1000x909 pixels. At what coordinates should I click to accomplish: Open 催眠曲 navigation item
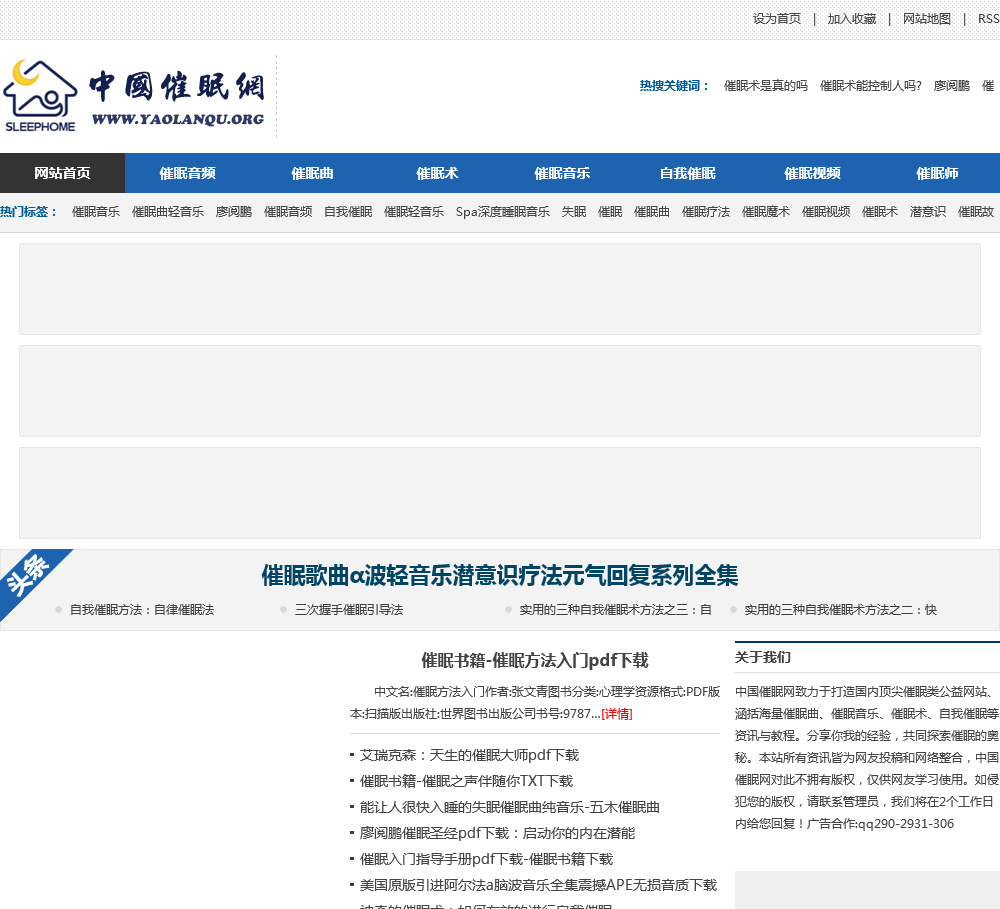click(312, 173)
